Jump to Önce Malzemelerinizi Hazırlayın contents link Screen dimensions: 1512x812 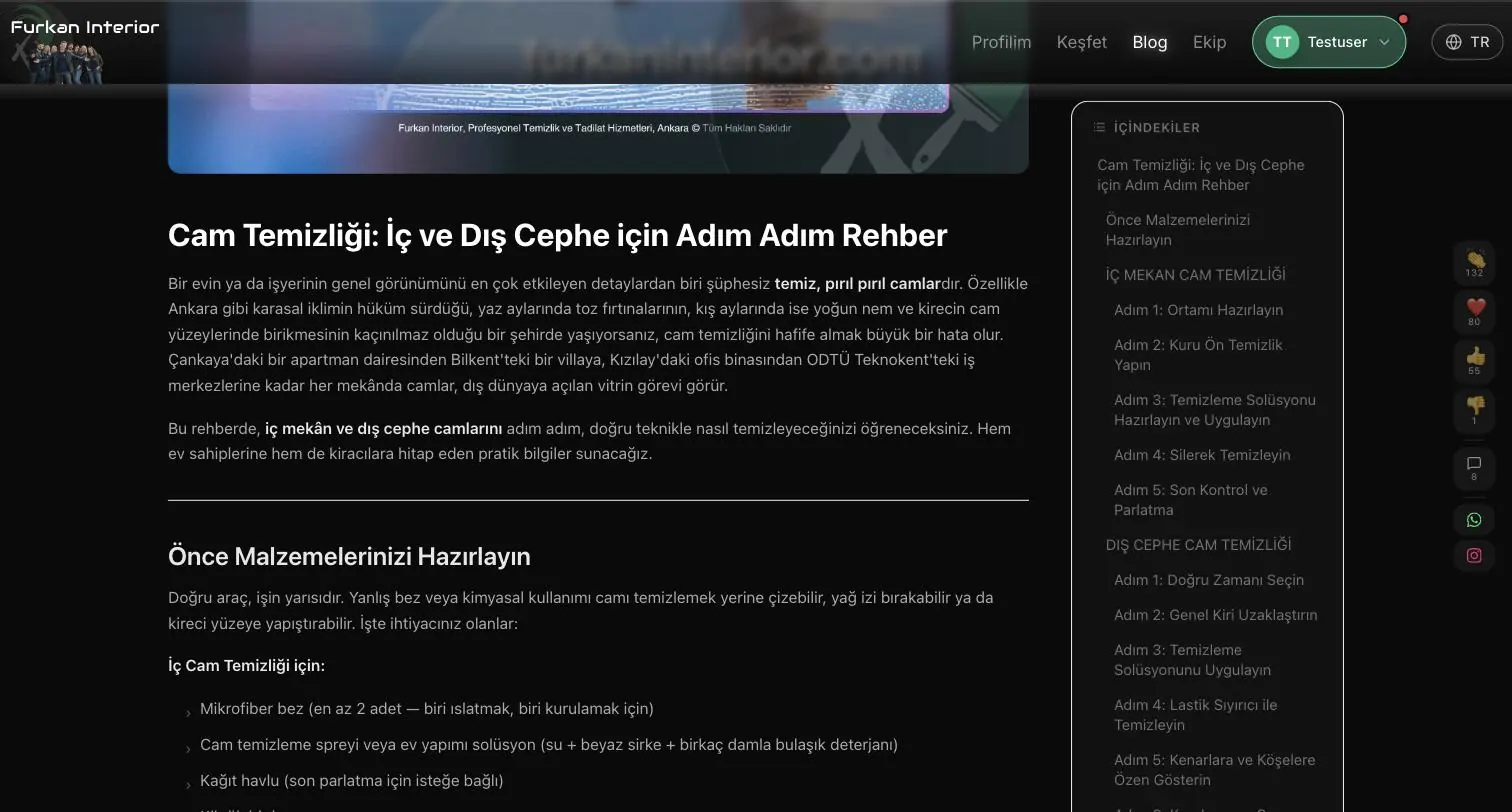coord(1178,230)
